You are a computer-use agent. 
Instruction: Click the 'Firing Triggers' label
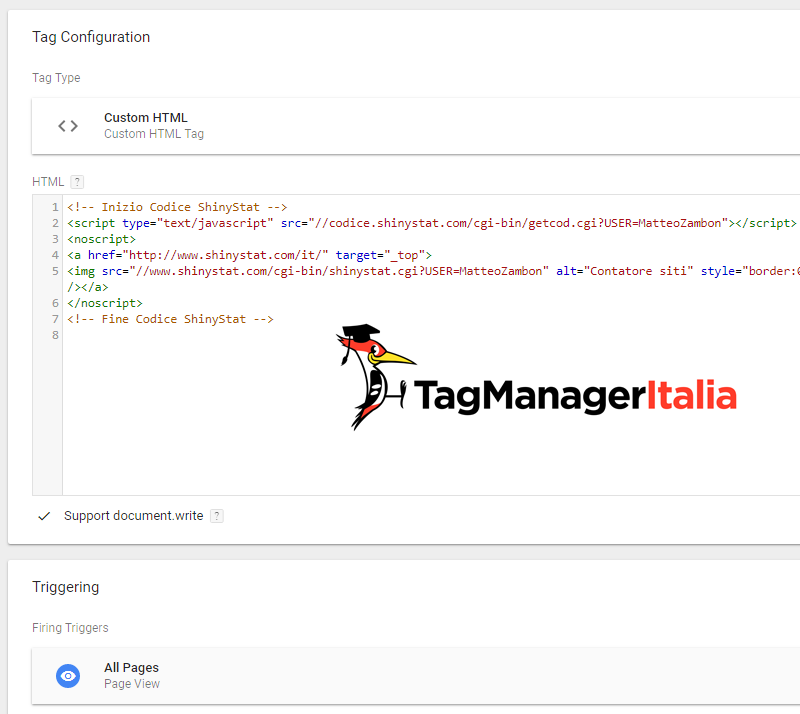coord(70,628)
